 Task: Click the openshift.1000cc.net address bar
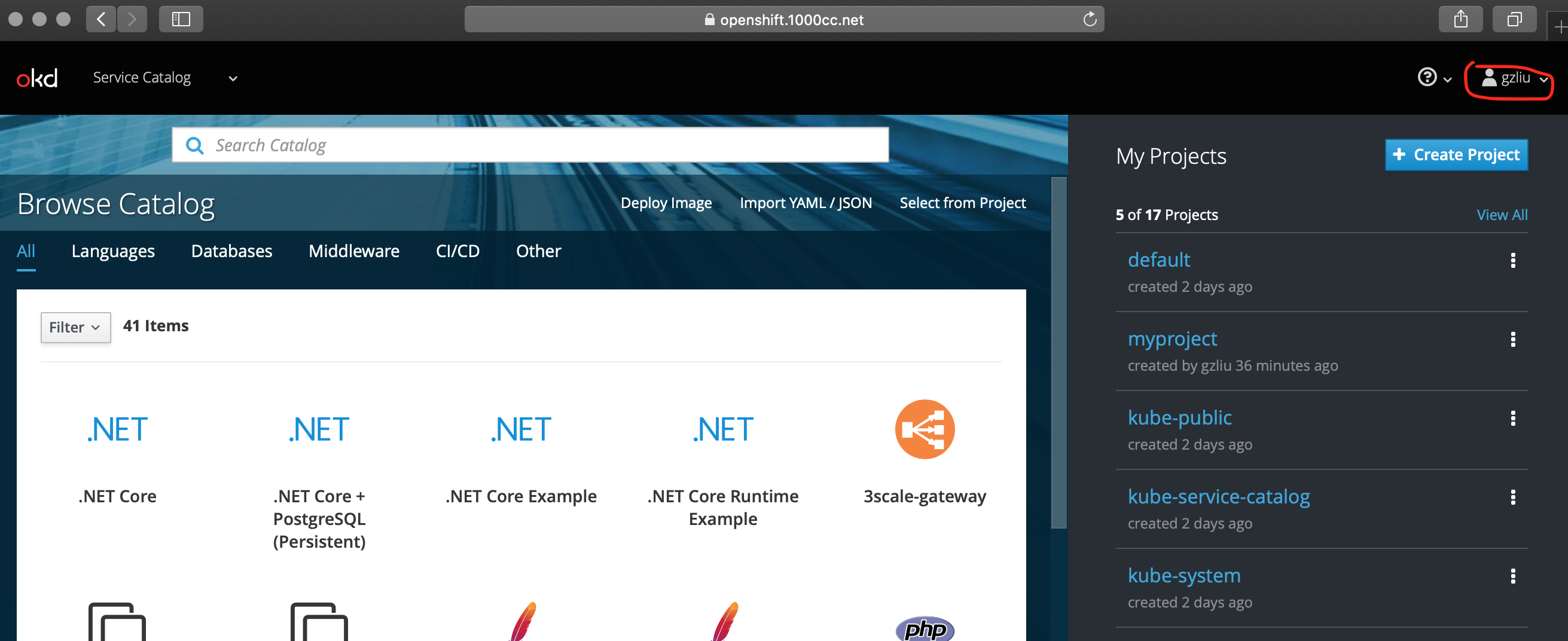point(784,20)
